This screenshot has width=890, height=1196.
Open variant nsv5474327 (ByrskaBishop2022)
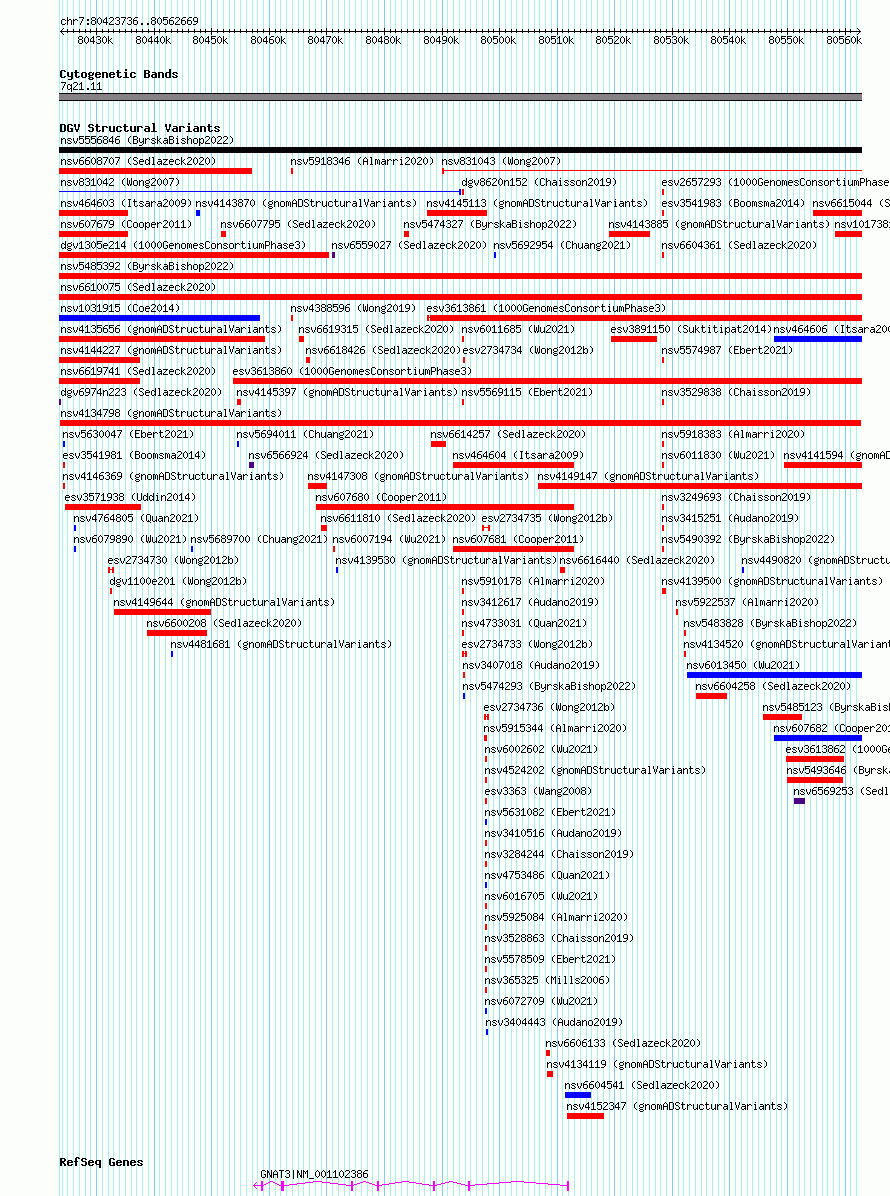[x=490, y=224]
